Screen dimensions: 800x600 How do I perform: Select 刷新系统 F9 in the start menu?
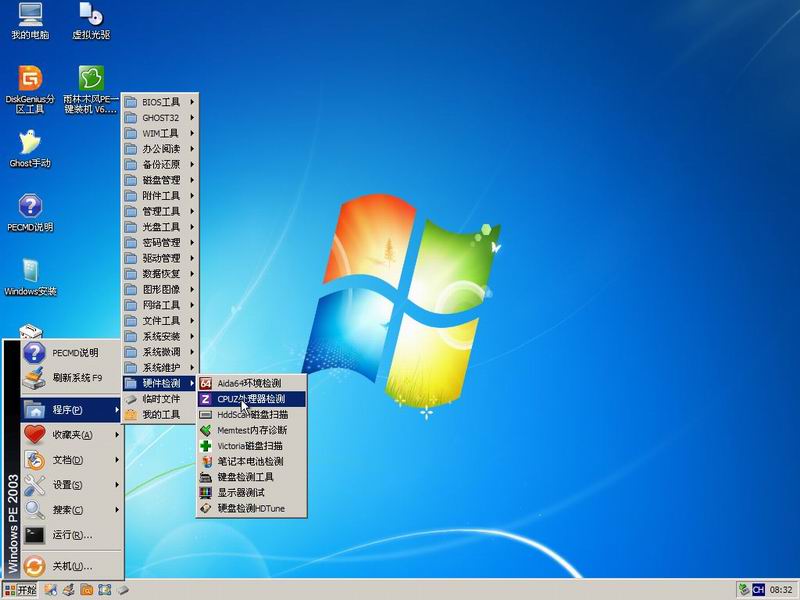(71, 378)
